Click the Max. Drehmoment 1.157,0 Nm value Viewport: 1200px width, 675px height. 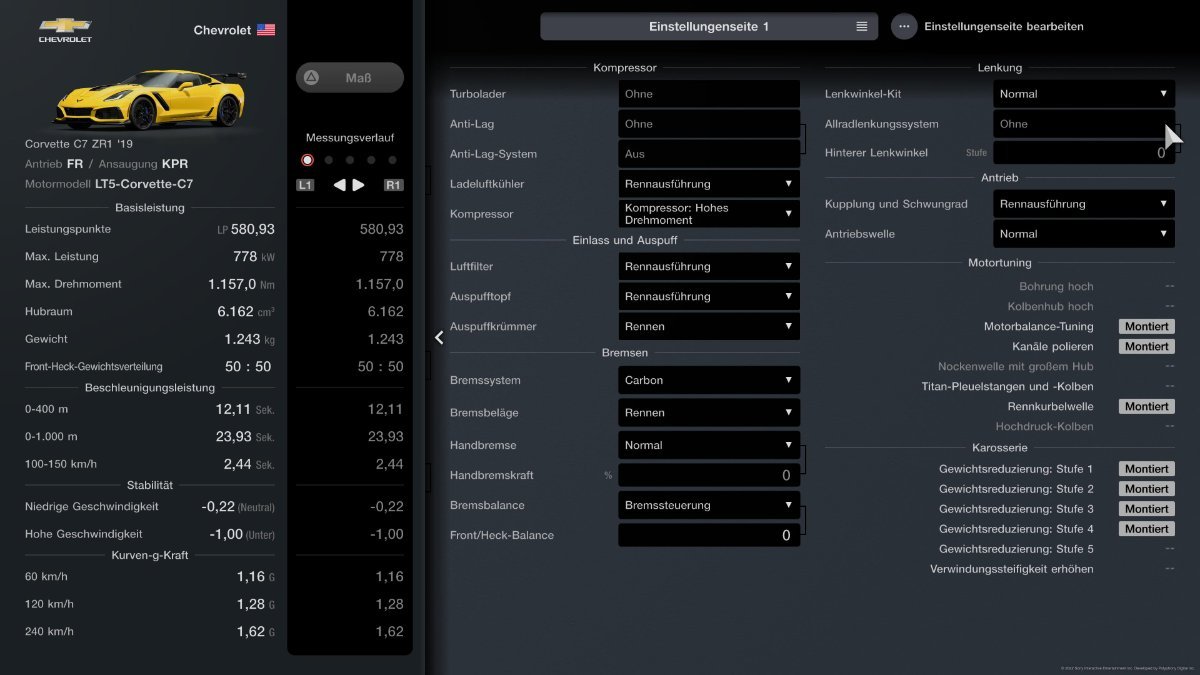241,284
